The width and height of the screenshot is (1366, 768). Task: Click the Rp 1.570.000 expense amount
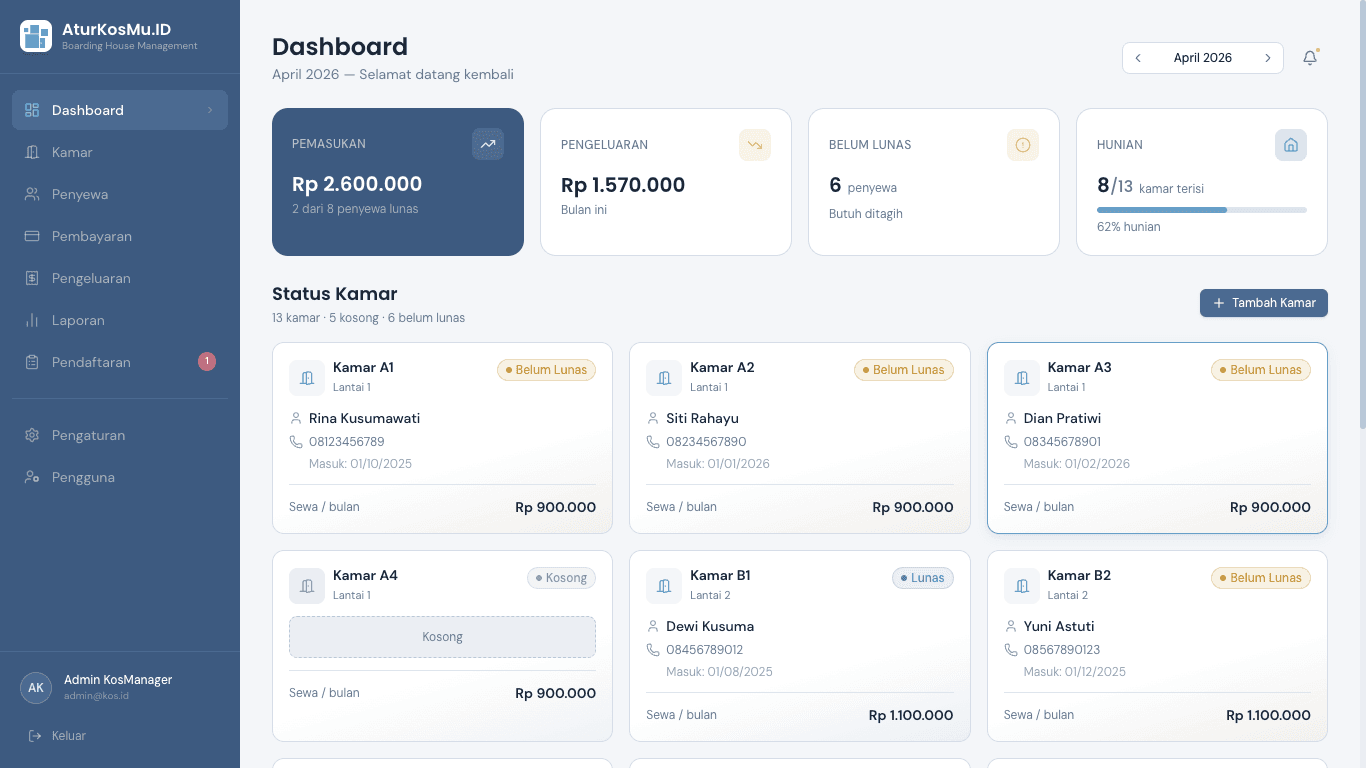(x=623, y=185)
